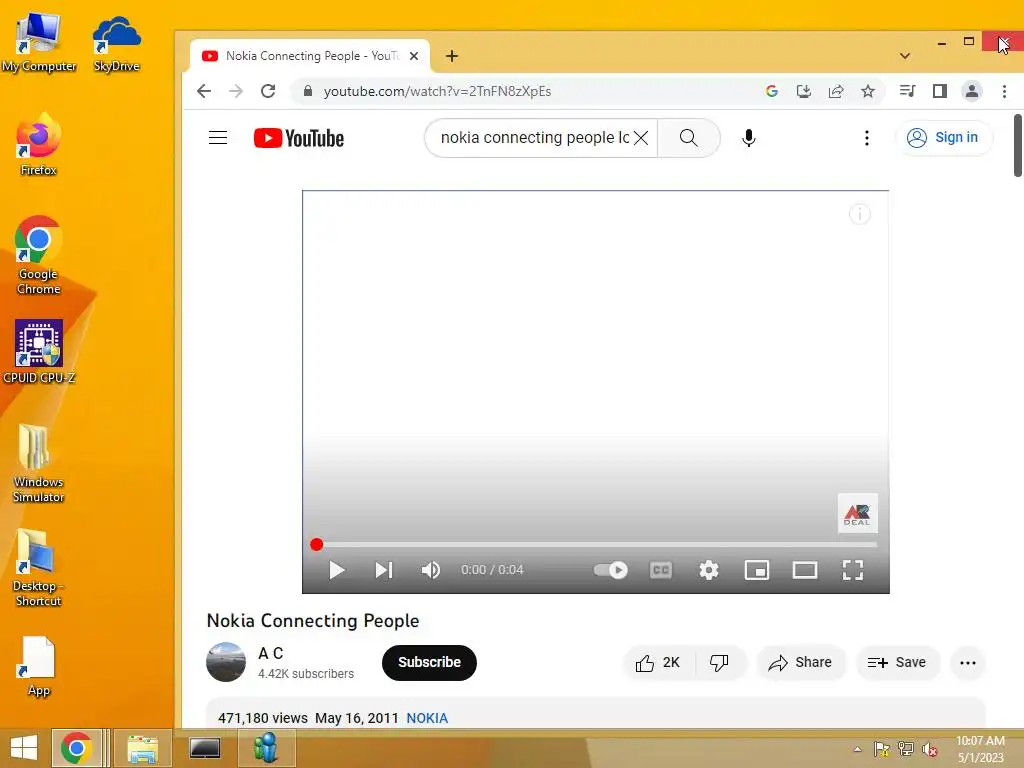Image resolution: width=1024 pixels, height=768 pixels.
Task: Show the video info card icon
Action: coord(859,214)
